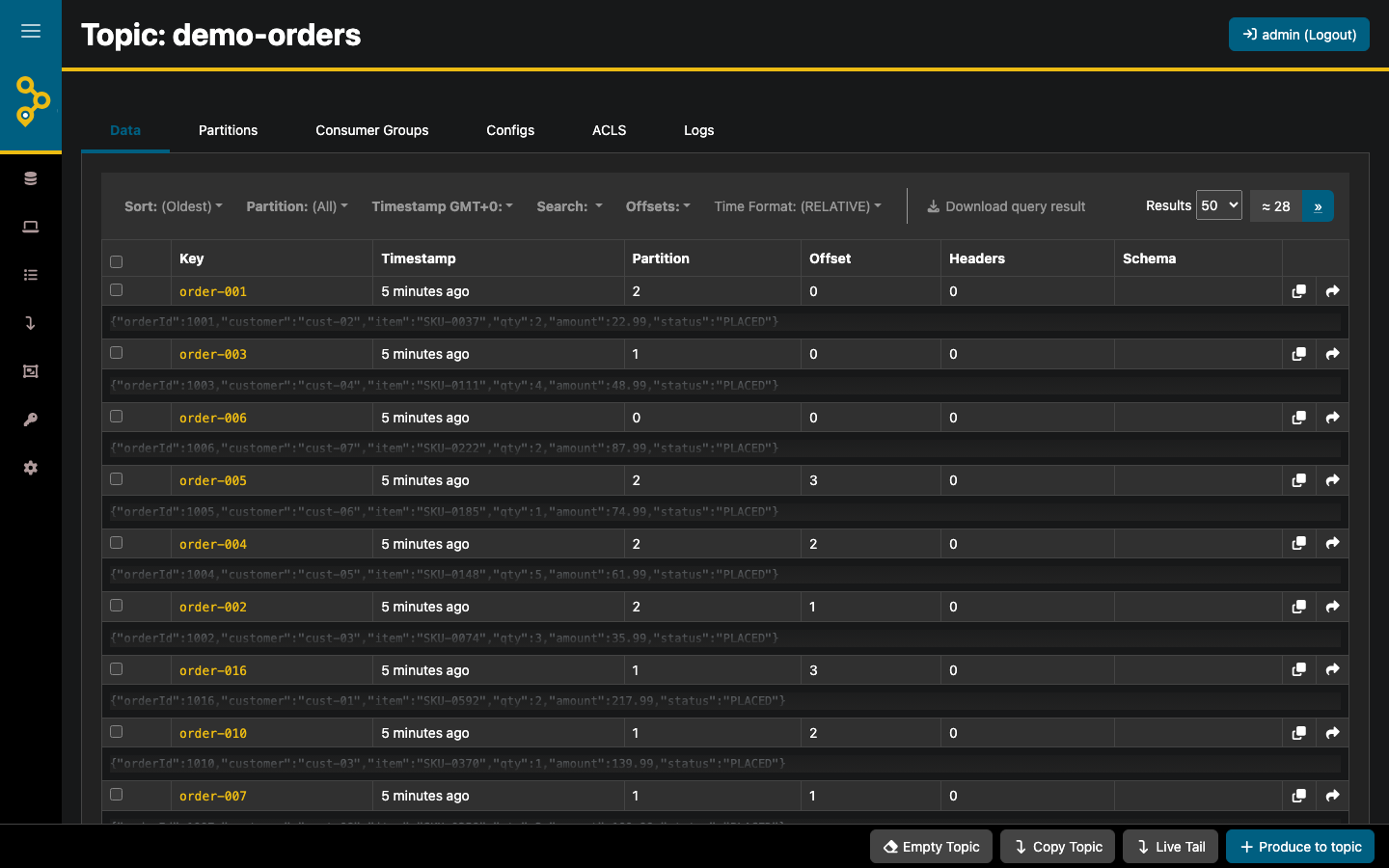Copy the order-002 message icon

click(x=1299, y=607)
